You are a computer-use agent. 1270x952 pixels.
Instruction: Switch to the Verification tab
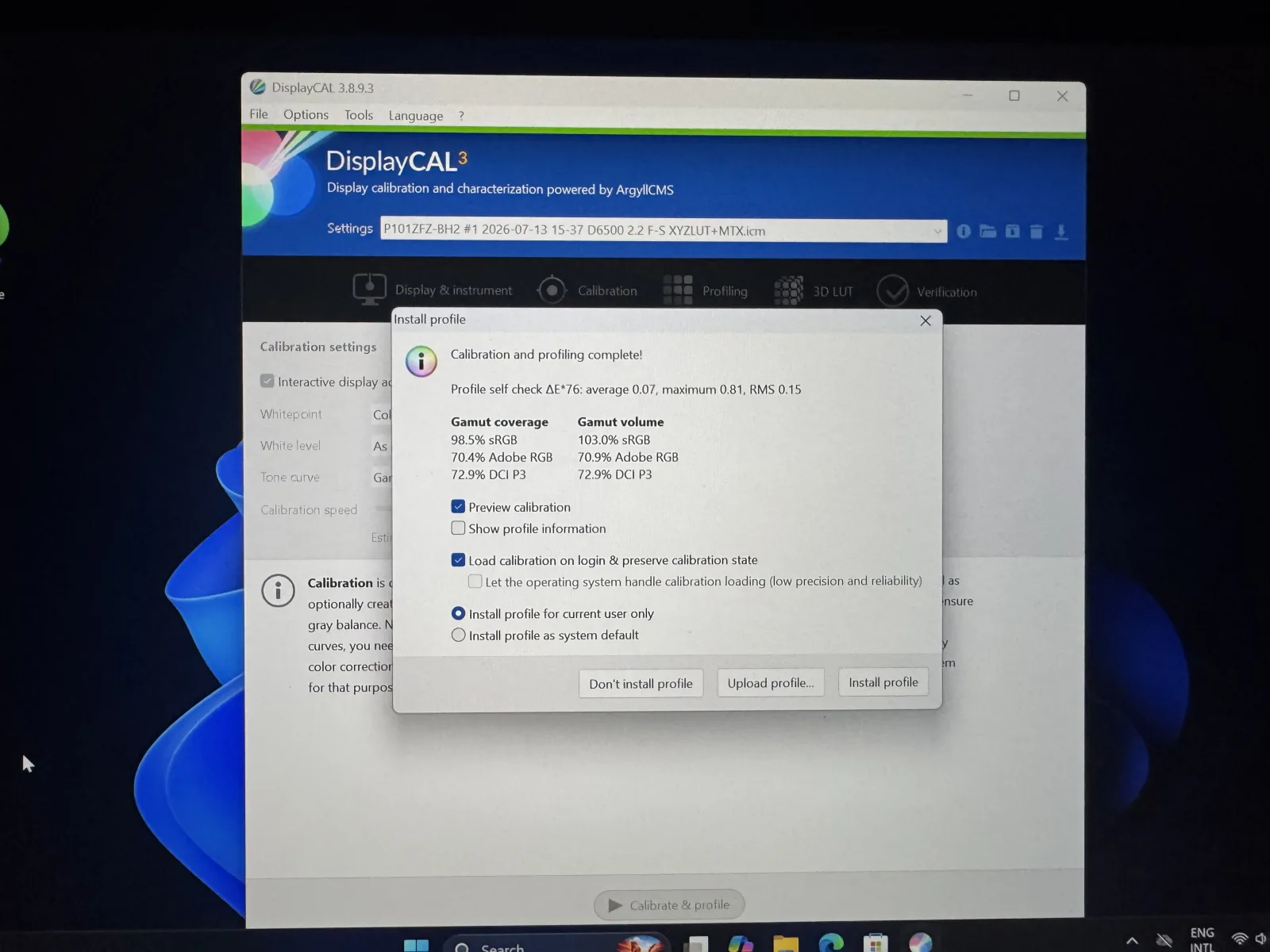pos(927,292)
